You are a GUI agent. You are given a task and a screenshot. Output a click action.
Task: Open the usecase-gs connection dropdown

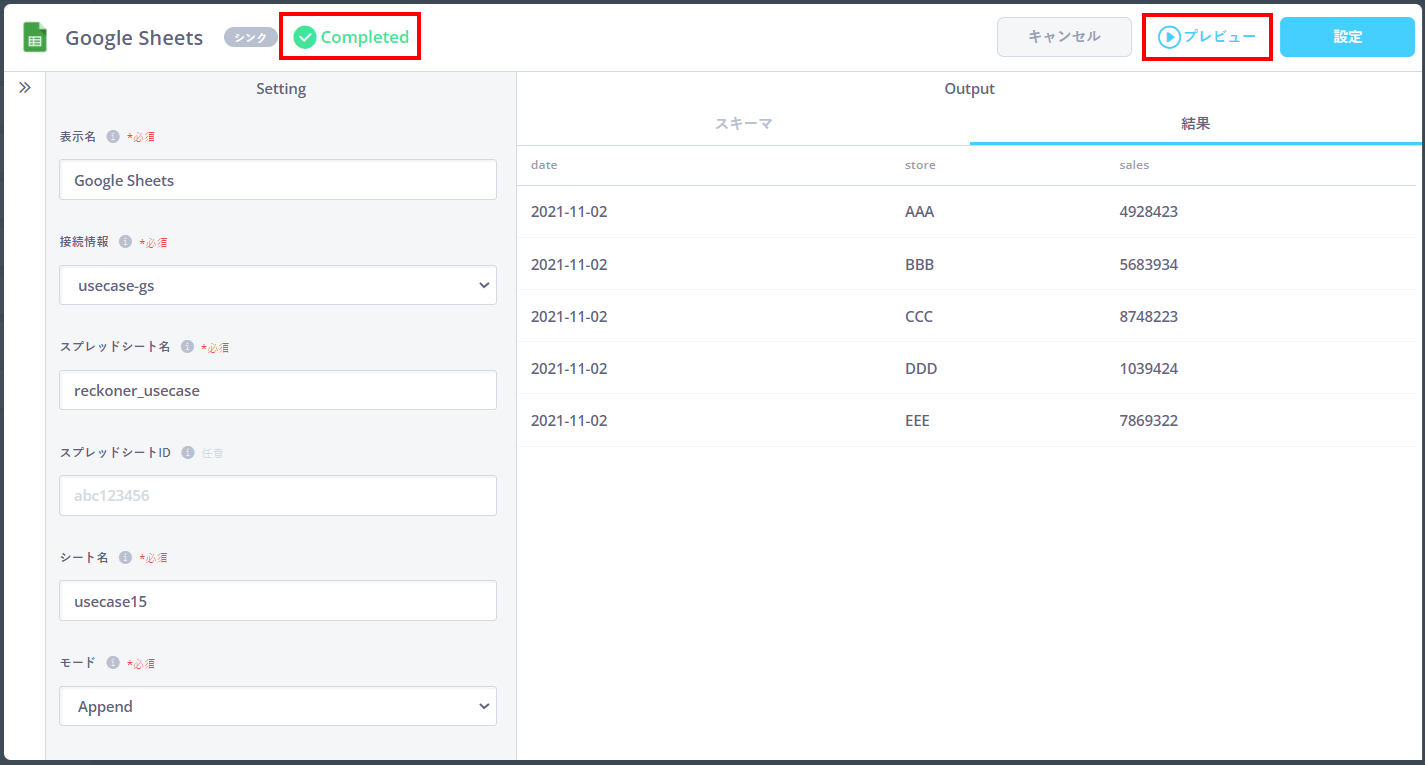[278, 285]
